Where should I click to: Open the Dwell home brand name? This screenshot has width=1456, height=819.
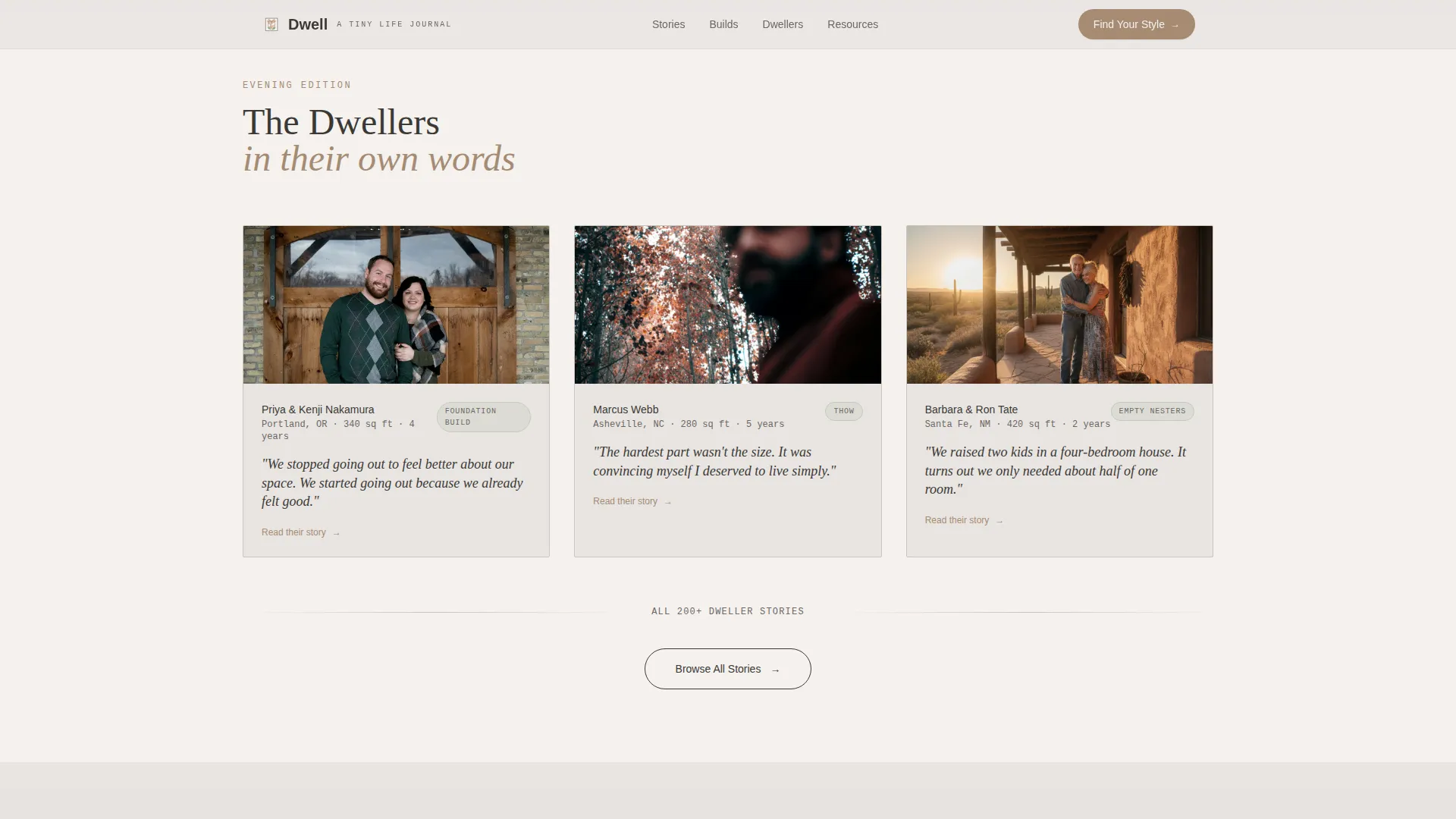click(308, 24)
